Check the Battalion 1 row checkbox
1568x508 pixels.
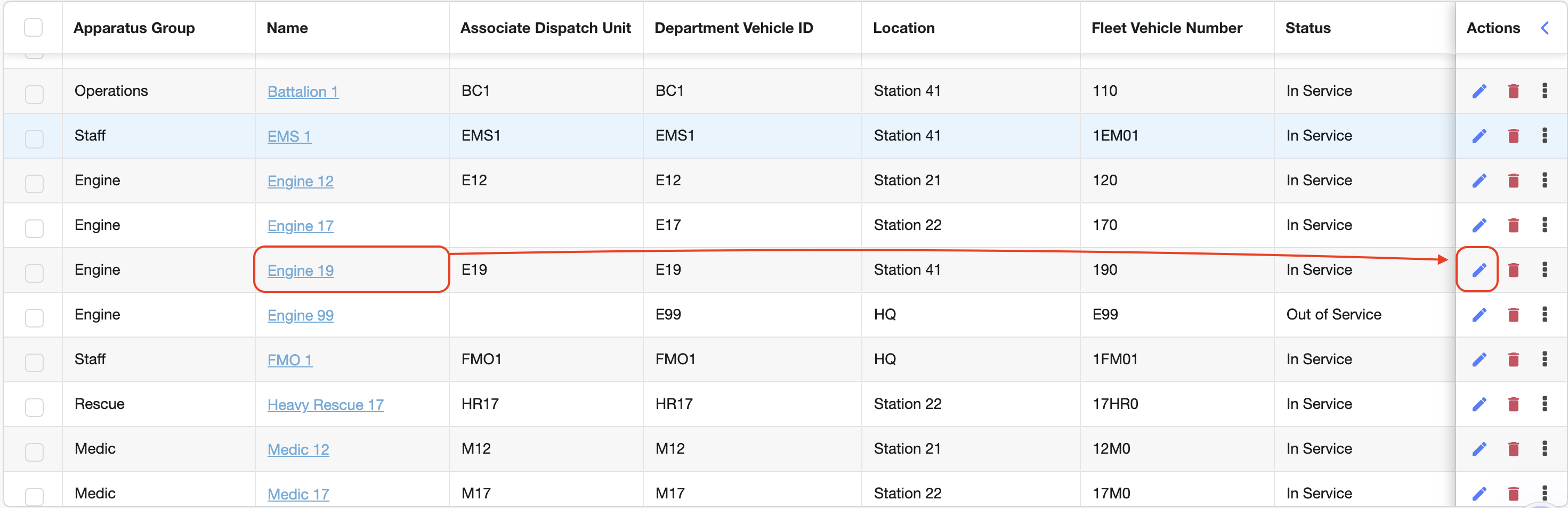[34, 94]
